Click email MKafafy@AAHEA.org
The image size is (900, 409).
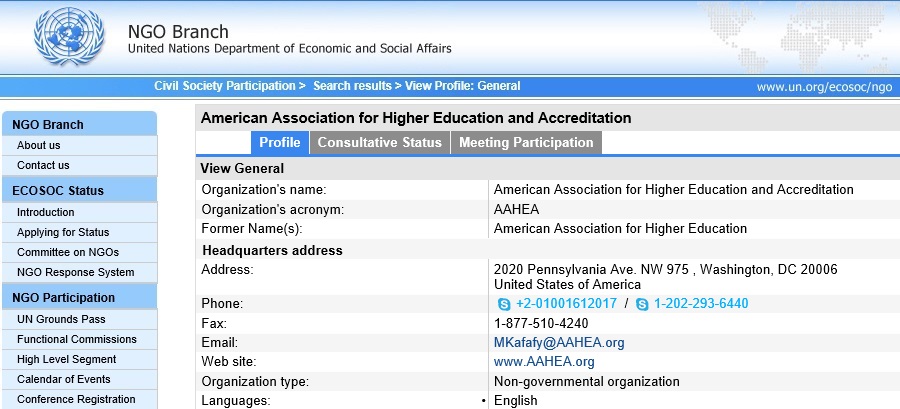pos(559,343)
